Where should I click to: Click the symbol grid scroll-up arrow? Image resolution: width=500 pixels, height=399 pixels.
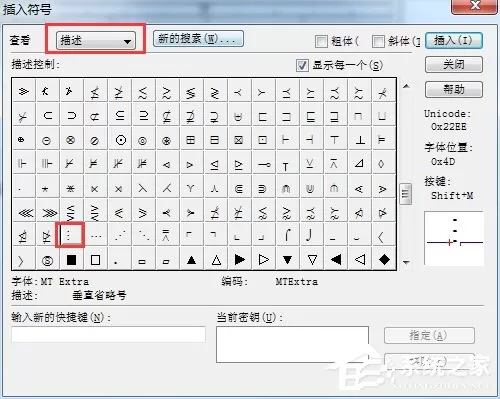tap(406, 86)
